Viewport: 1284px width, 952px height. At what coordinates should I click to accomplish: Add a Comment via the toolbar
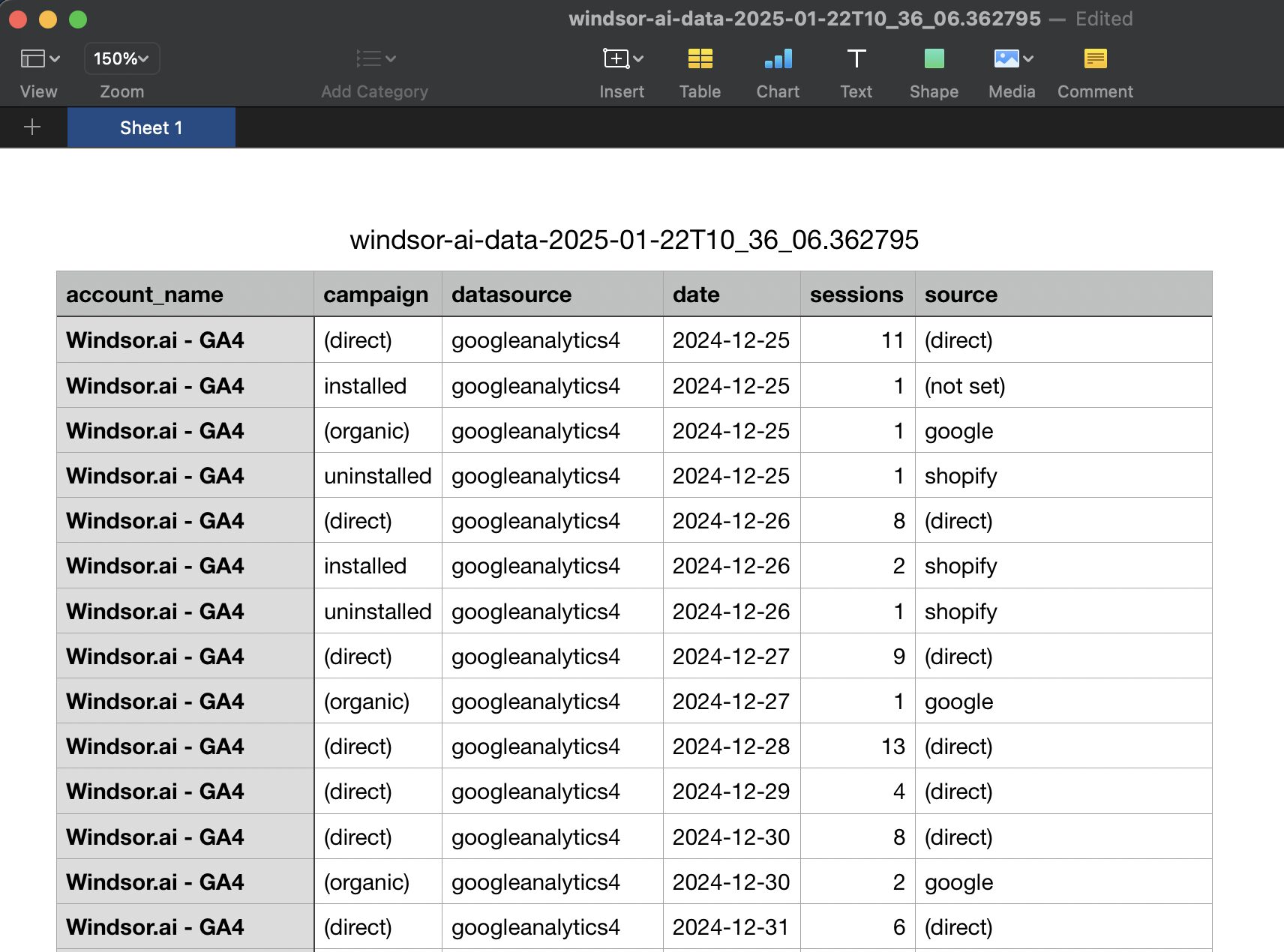(x=1095, y=58)
